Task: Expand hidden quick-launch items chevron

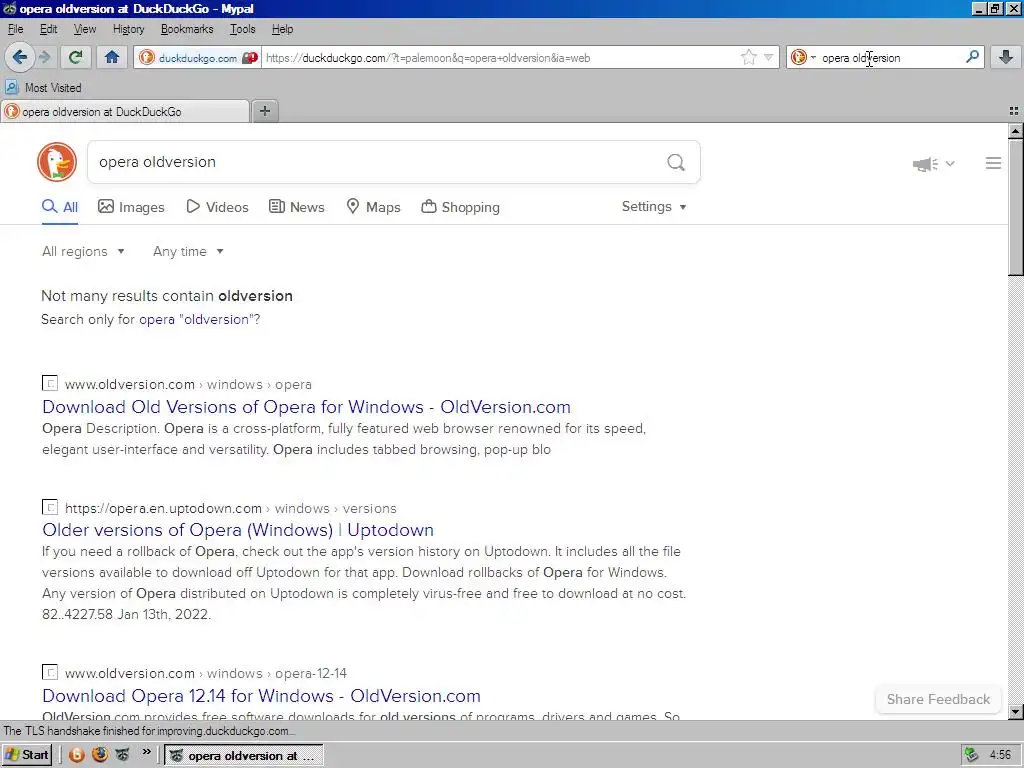Action: (146, 752)
